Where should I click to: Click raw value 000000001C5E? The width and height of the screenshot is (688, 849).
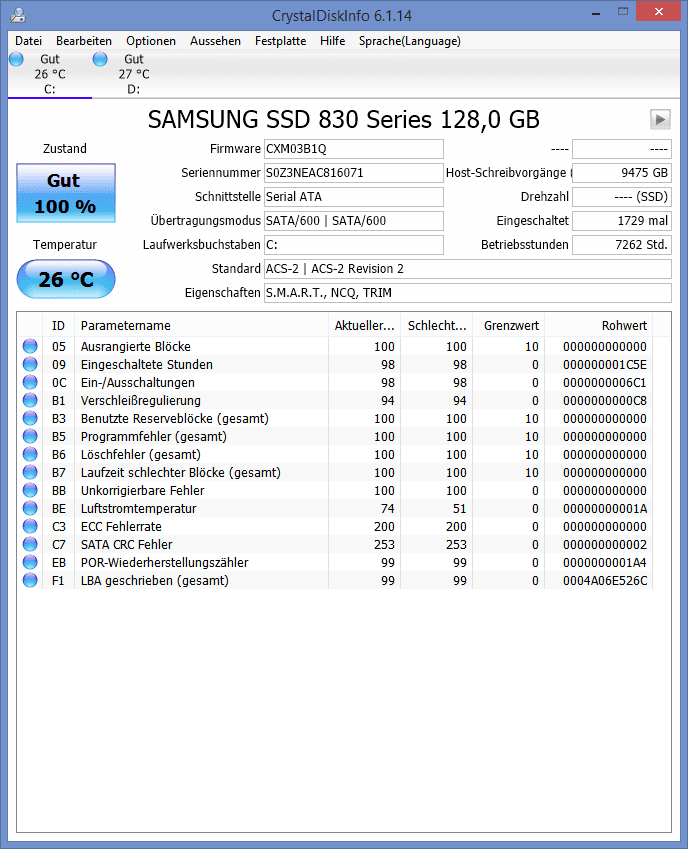pos(605,364)
